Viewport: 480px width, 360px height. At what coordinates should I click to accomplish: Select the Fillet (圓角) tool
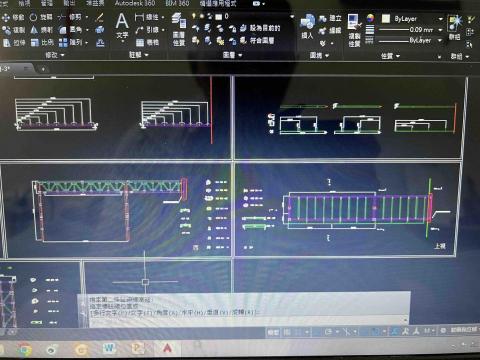(x=70, y=29)
